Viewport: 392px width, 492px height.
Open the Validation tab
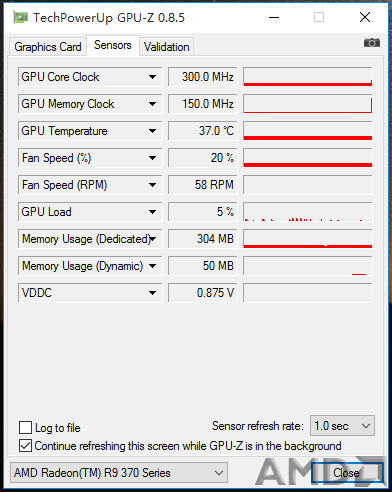[x=167, y=47]
